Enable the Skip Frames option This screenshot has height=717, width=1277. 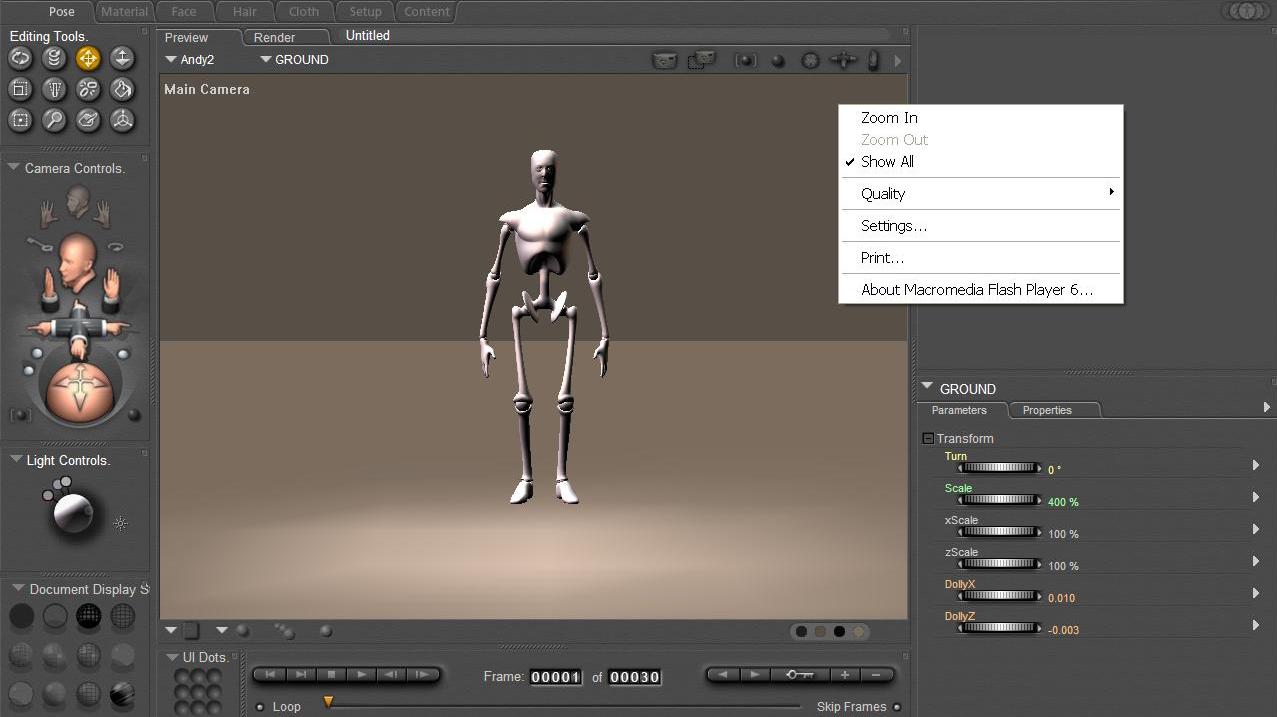point(897,707)
